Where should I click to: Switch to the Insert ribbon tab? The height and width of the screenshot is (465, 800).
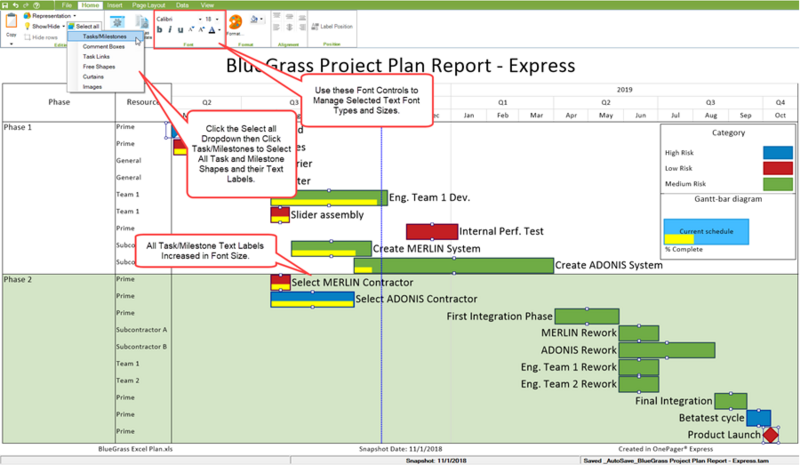(114, 5)
